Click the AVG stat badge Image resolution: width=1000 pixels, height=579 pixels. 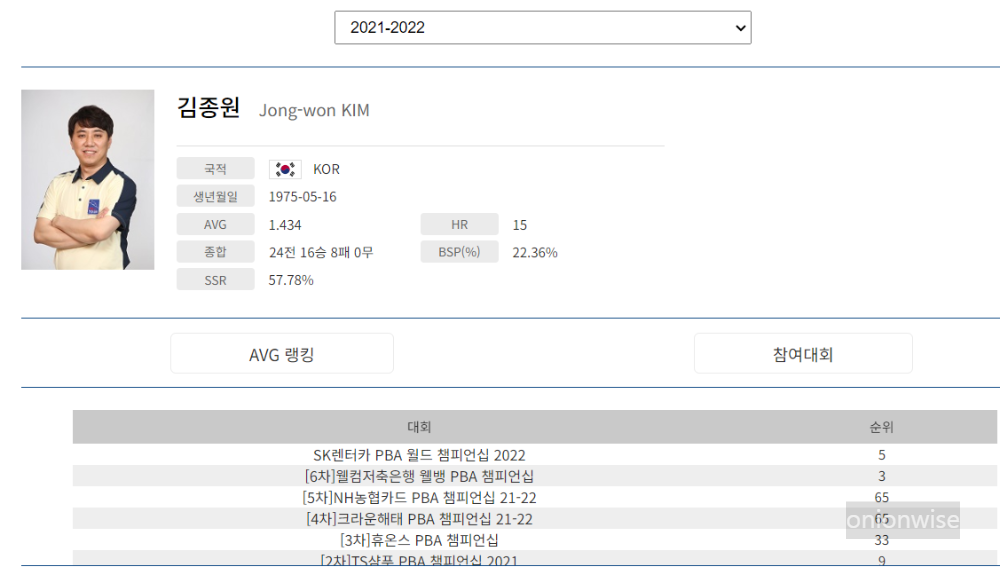click(214, 224)
